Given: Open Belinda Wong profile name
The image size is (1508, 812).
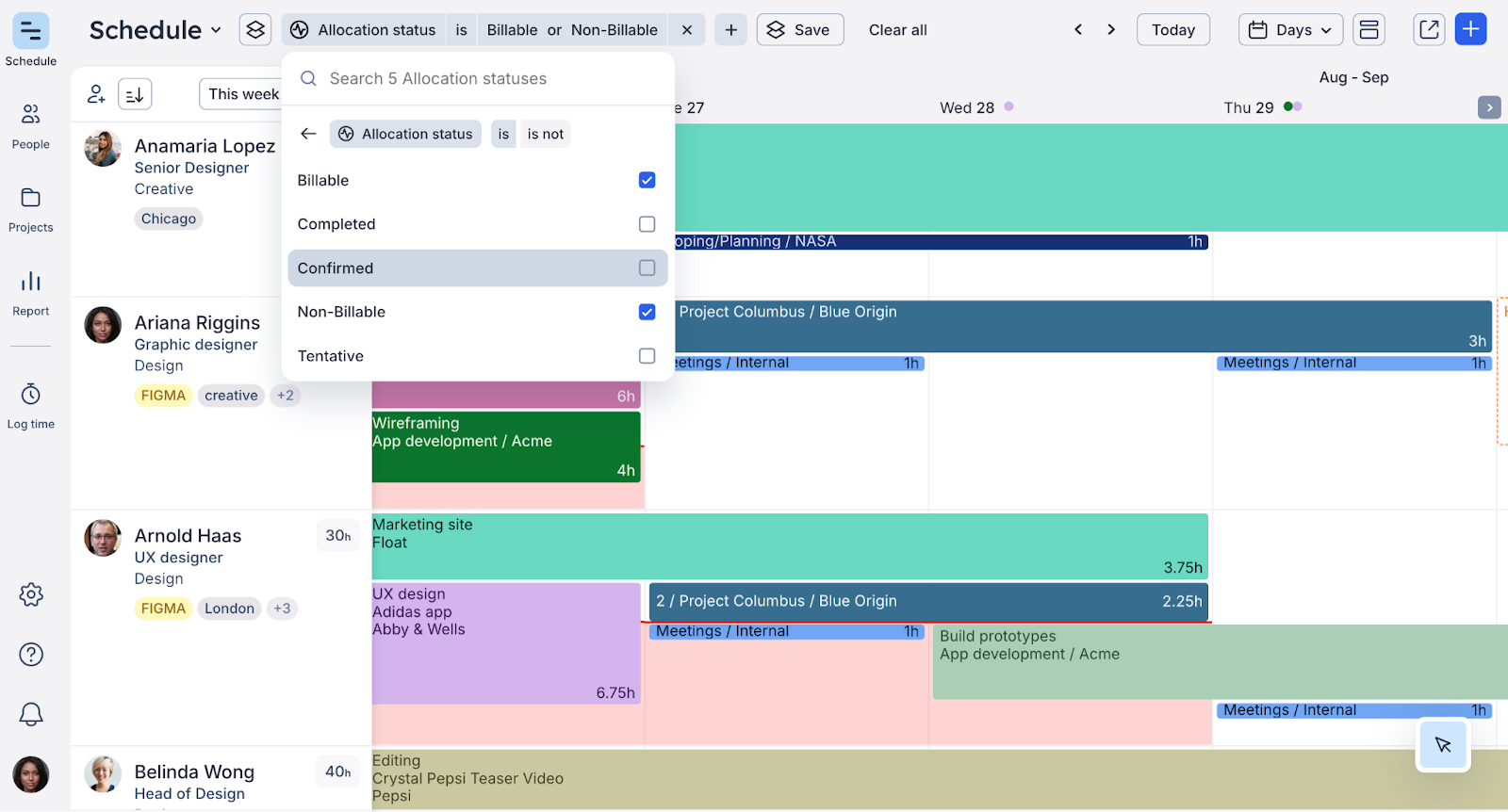Looking at the screenshot, I should (194, 772).
